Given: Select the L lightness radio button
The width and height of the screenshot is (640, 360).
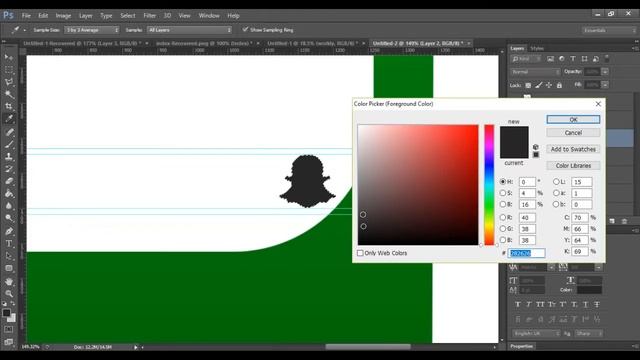Looking at the screenshot, I should pos(556,182).
